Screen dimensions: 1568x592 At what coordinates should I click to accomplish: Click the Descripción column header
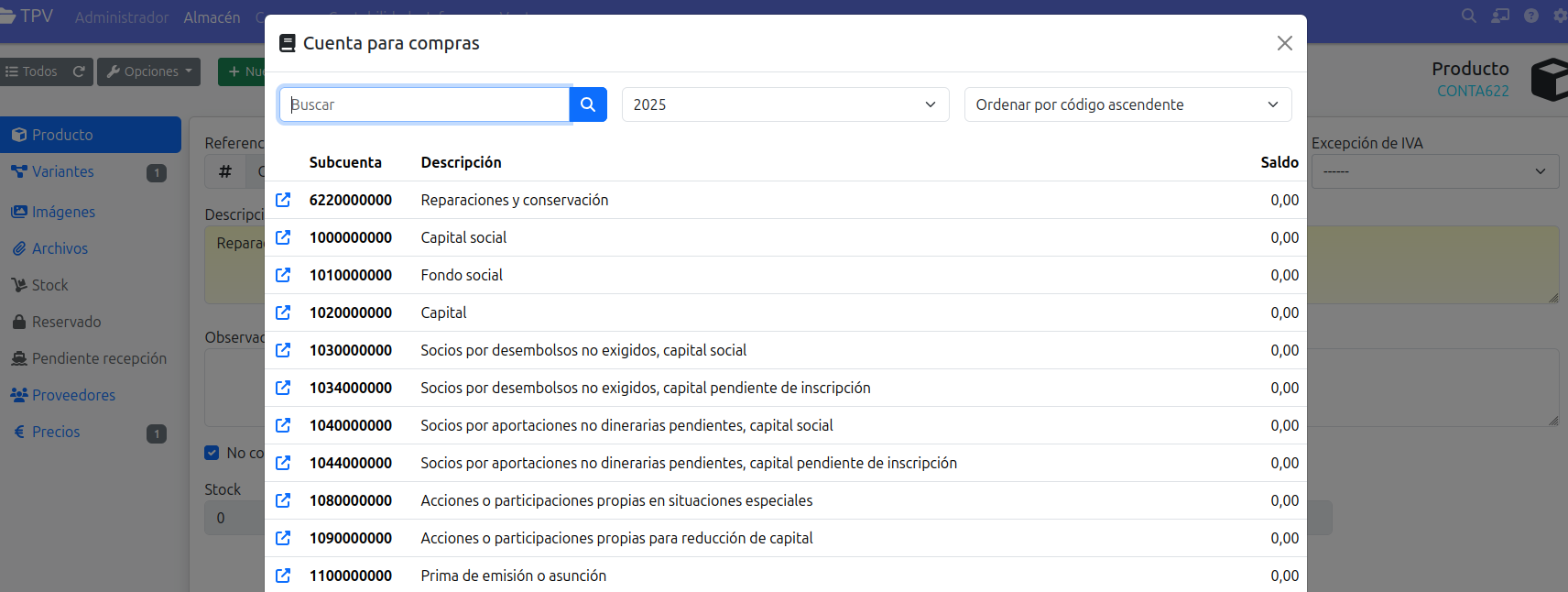[x=461, y=162]
